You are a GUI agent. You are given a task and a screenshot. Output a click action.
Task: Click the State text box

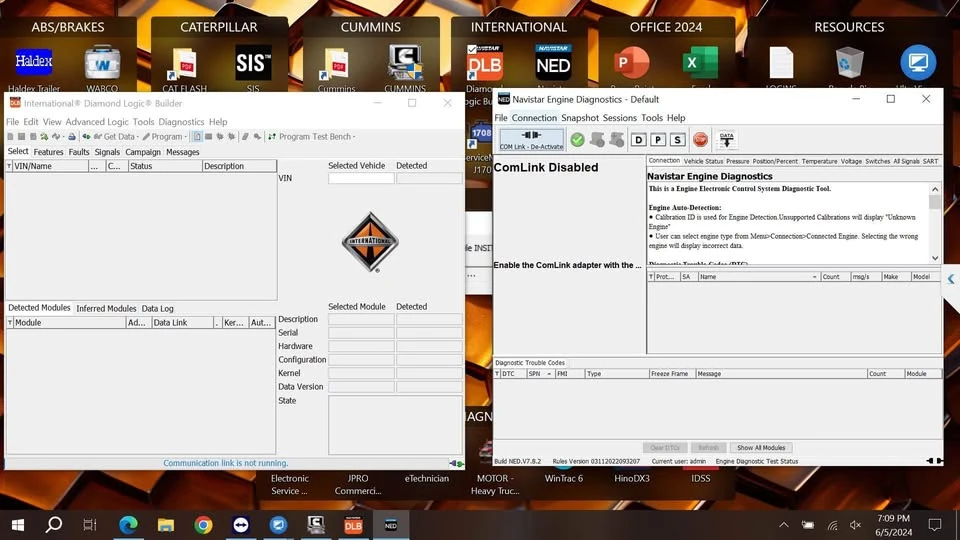point(395,425)
